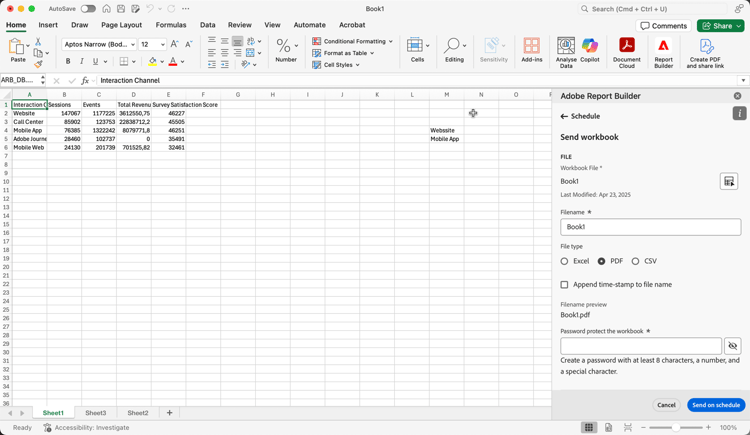Go back to Schedule with arrow
The width and height of the screenshot is (750, 435).
(564, 116)
